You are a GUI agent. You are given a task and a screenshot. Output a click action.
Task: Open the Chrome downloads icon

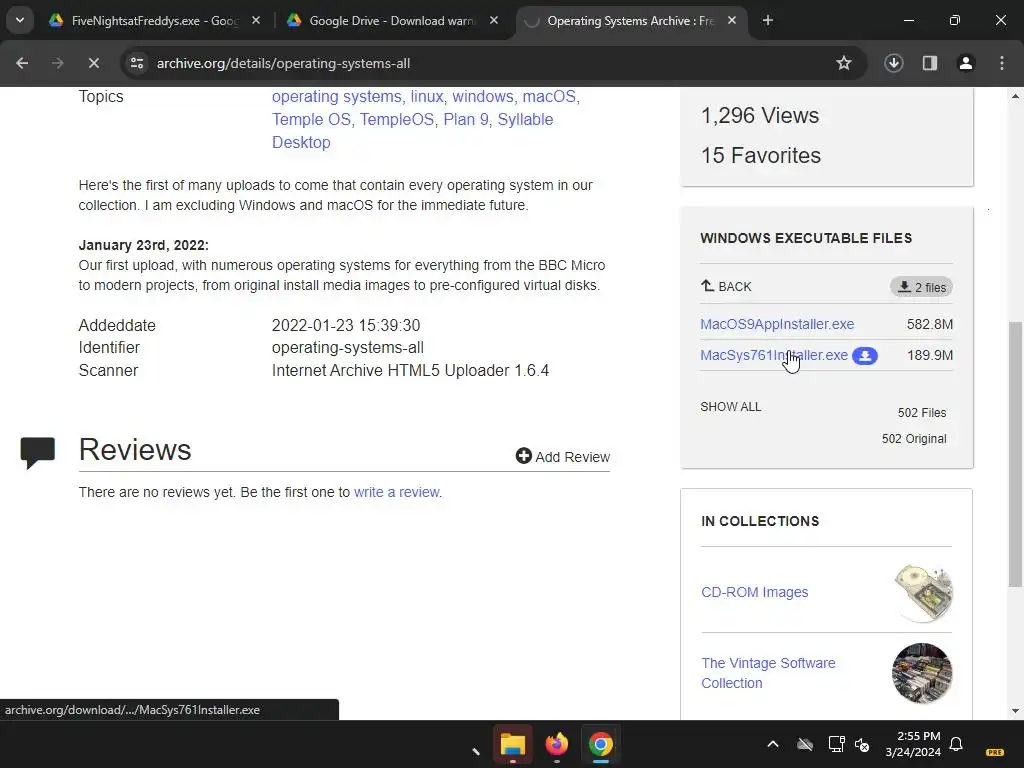pos(894,63)
